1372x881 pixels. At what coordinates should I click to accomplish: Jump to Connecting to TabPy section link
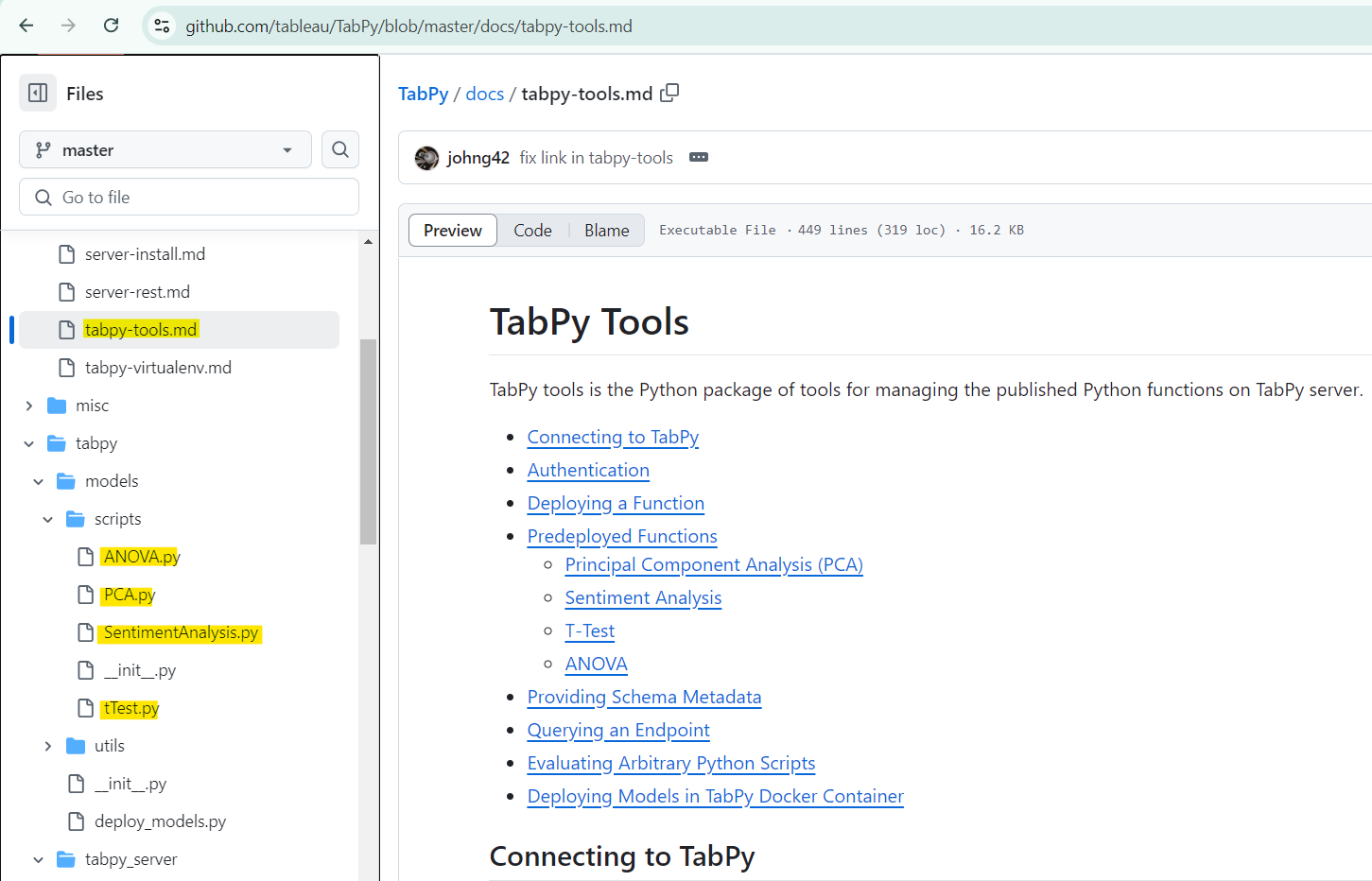coord(614,437)
